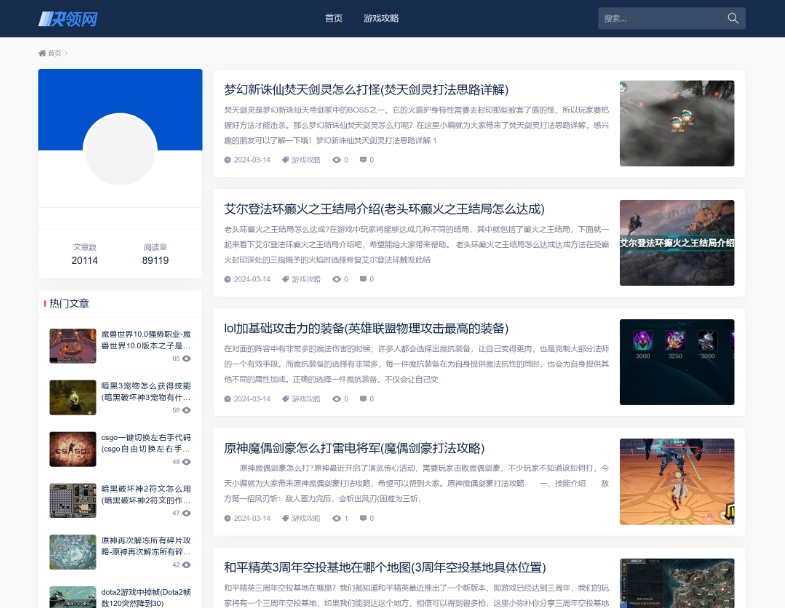Viewport: 785px width, 608px height.
Task: Open article 和平精英3周年空投基地在哪个地图
Action: point(384,567)
